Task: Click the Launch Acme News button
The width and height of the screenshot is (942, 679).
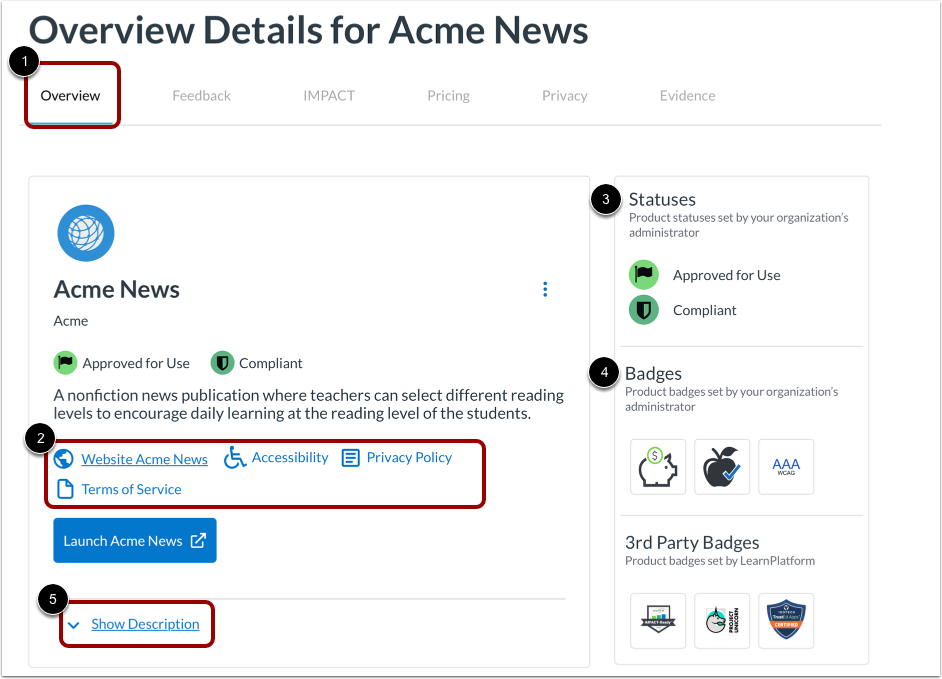Action: point(135,540)
